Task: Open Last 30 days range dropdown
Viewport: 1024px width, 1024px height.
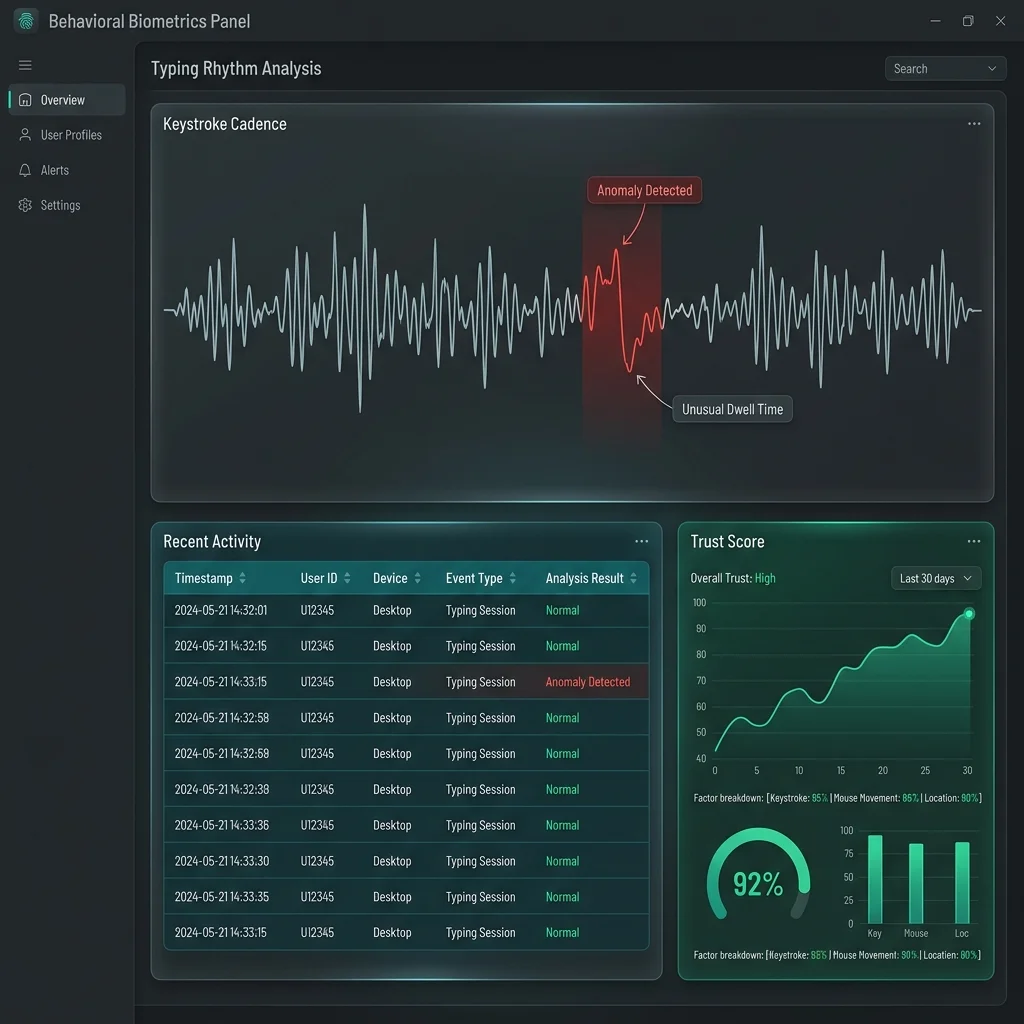Action: coord(936,578)
